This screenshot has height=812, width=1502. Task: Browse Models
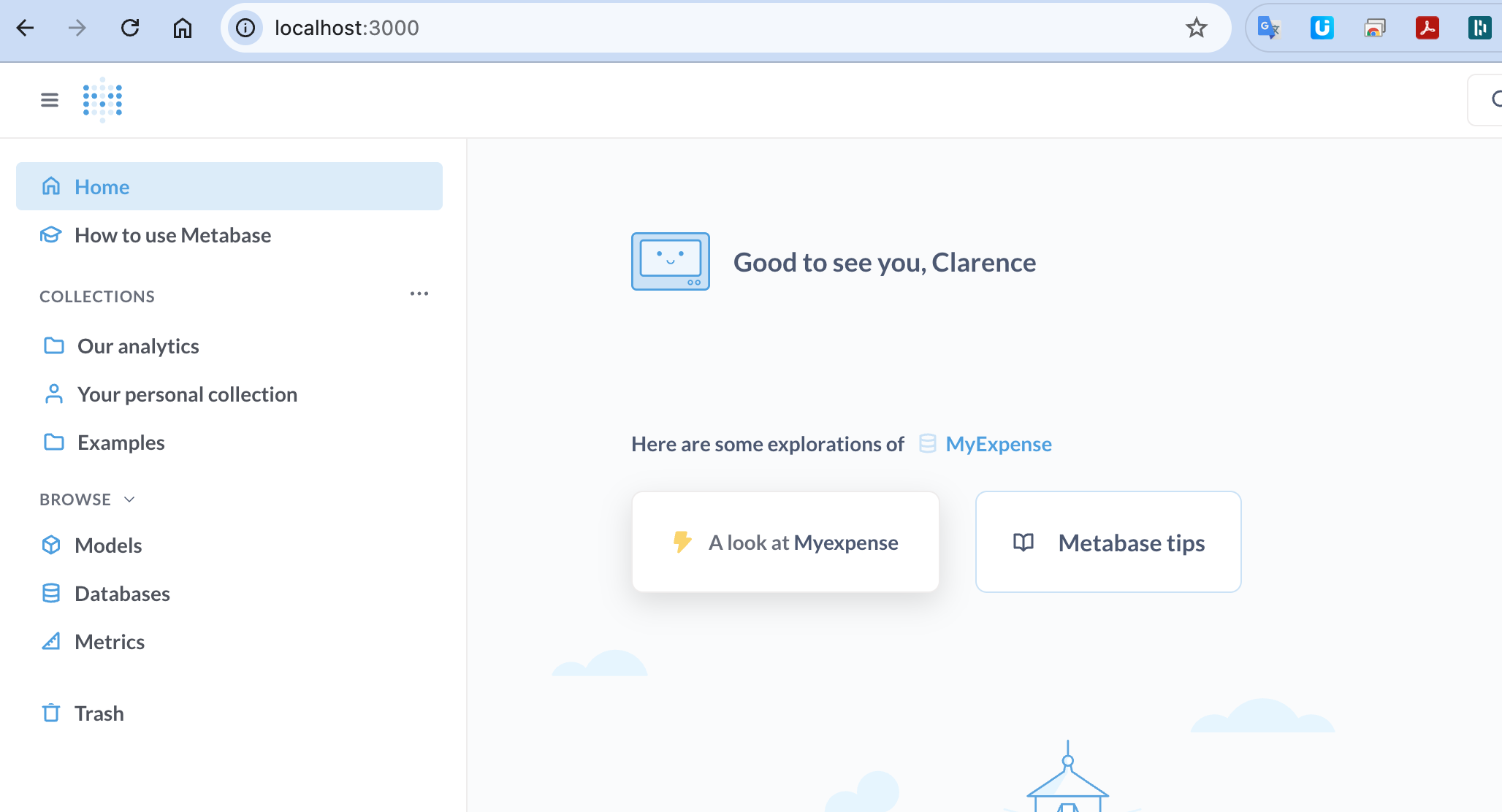click(229, 545)
